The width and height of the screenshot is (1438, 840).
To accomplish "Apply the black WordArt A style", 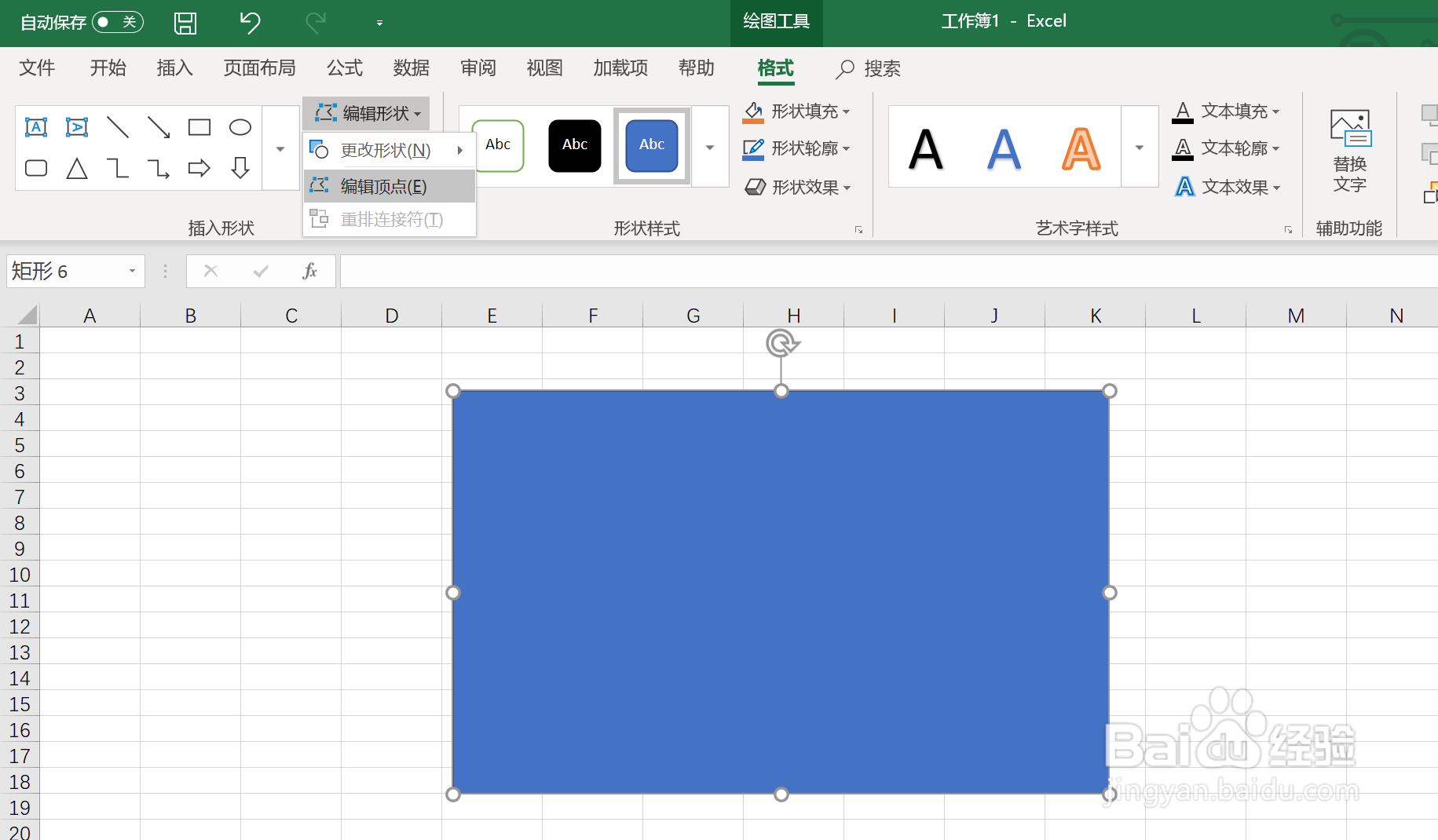I will [926, 149].
